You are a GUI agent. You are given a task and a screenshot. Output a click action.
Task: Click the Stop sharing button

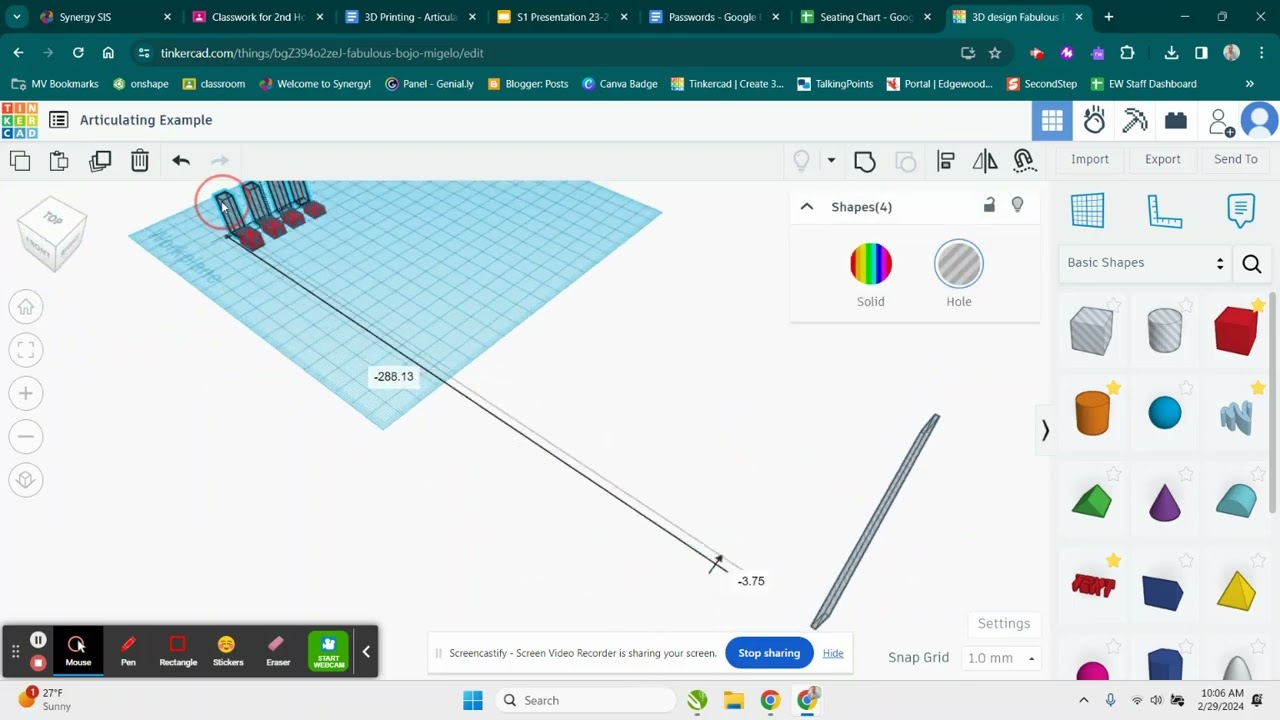[x=769, y=653]
